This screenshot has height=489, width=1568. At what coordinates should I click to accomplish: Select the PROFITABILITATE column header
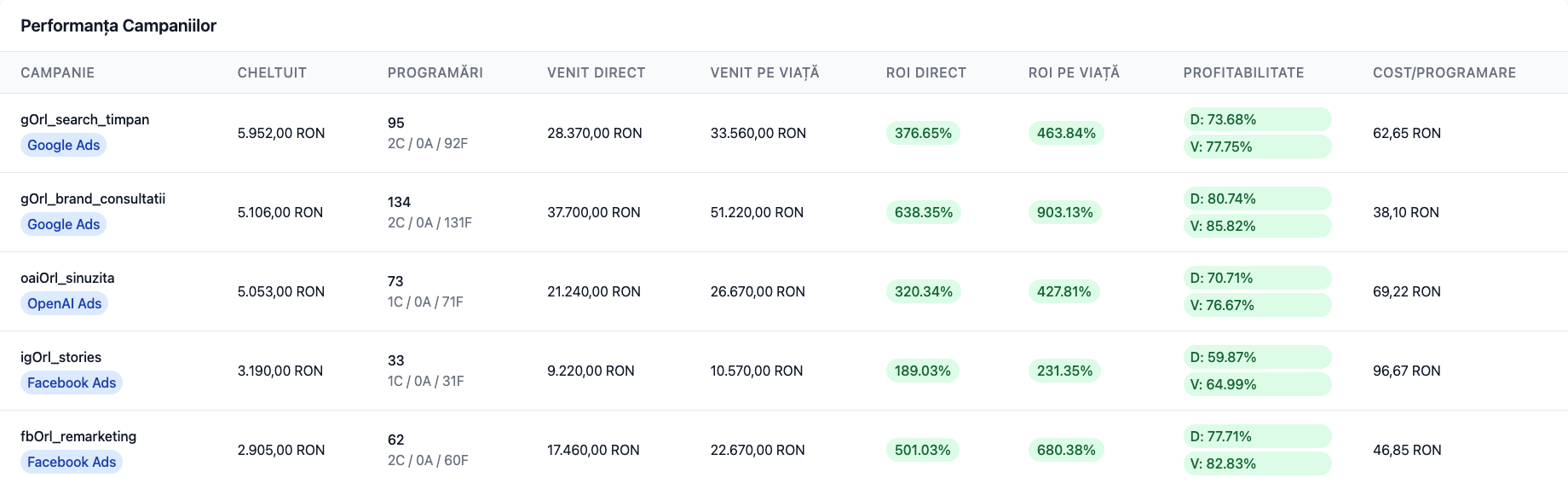1243,72
